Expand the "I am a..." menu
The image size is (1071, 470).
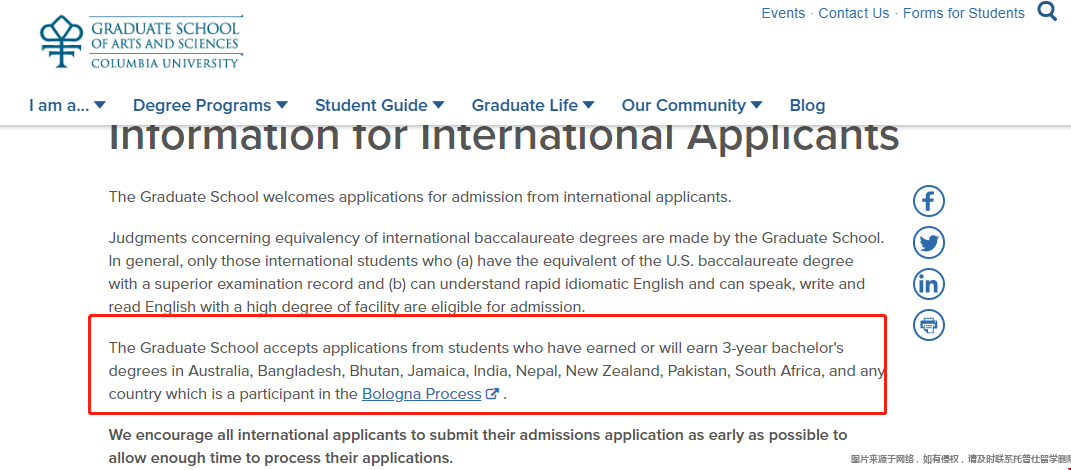(67, 105)
